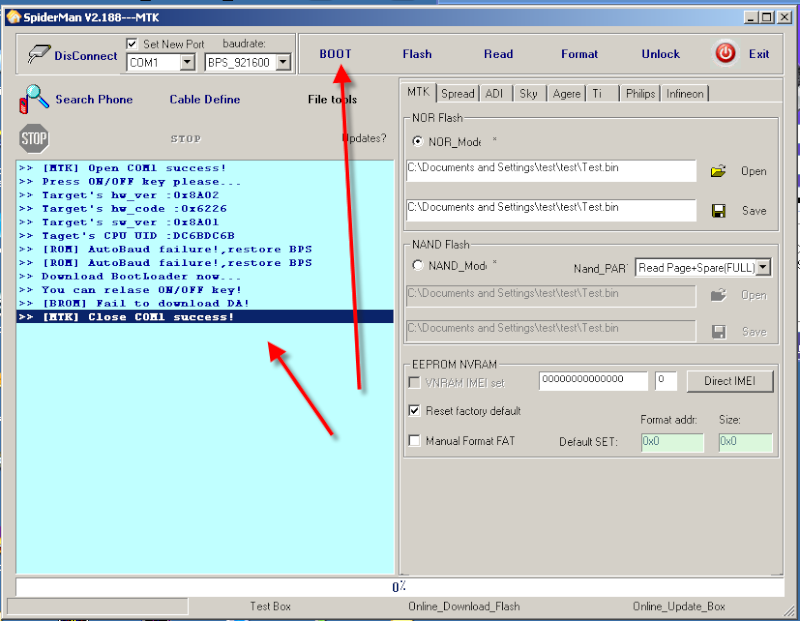Click the NOR Flash Save disk icon
The height and width of the screenshot is (621, 800).
coord(718,211)
